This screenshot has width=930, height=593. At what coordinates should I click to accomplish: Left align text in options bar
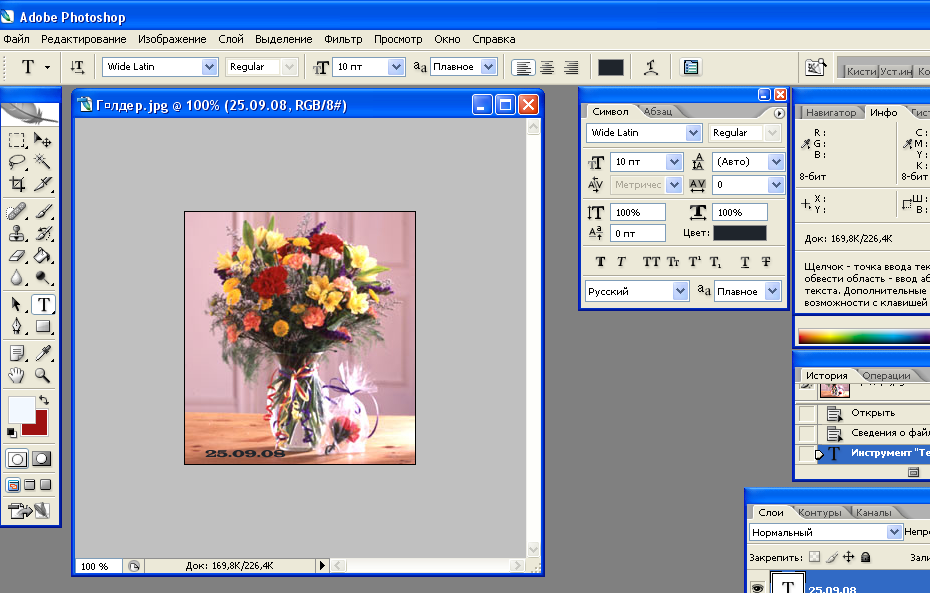pyautogui.click(x=523, y=67)
